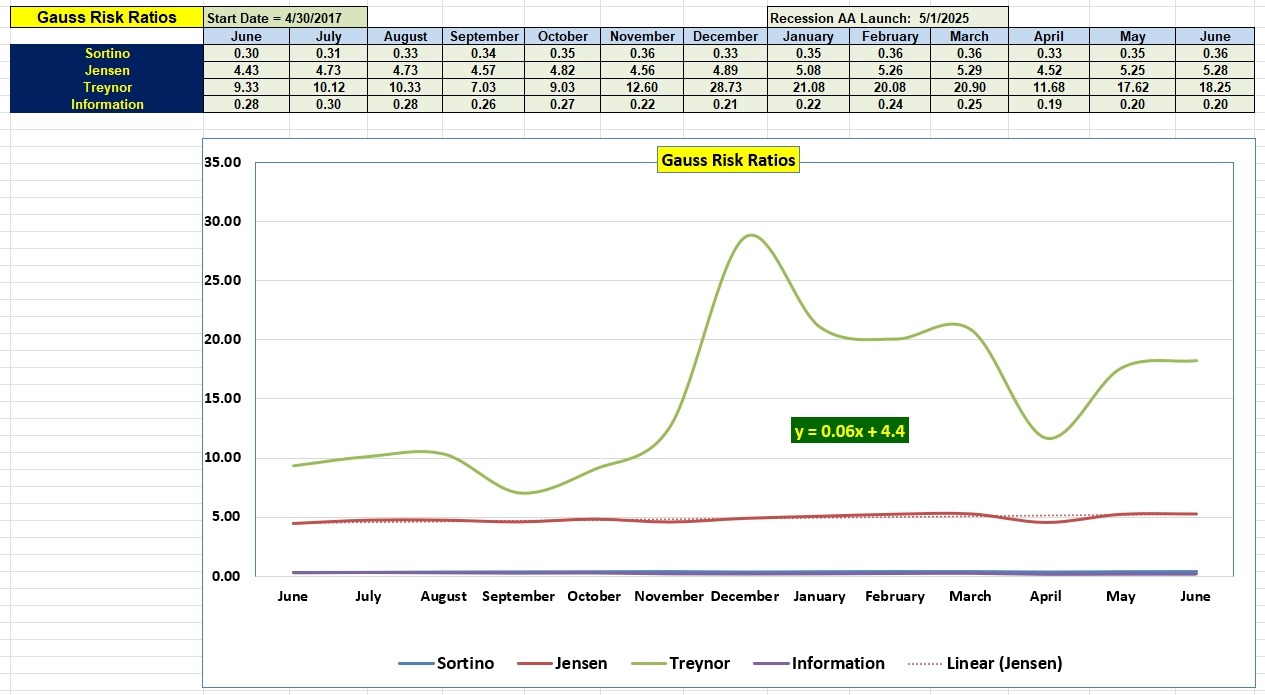Click the February column header
Screen dimensions: 1265x695
(x=890, y=36)
